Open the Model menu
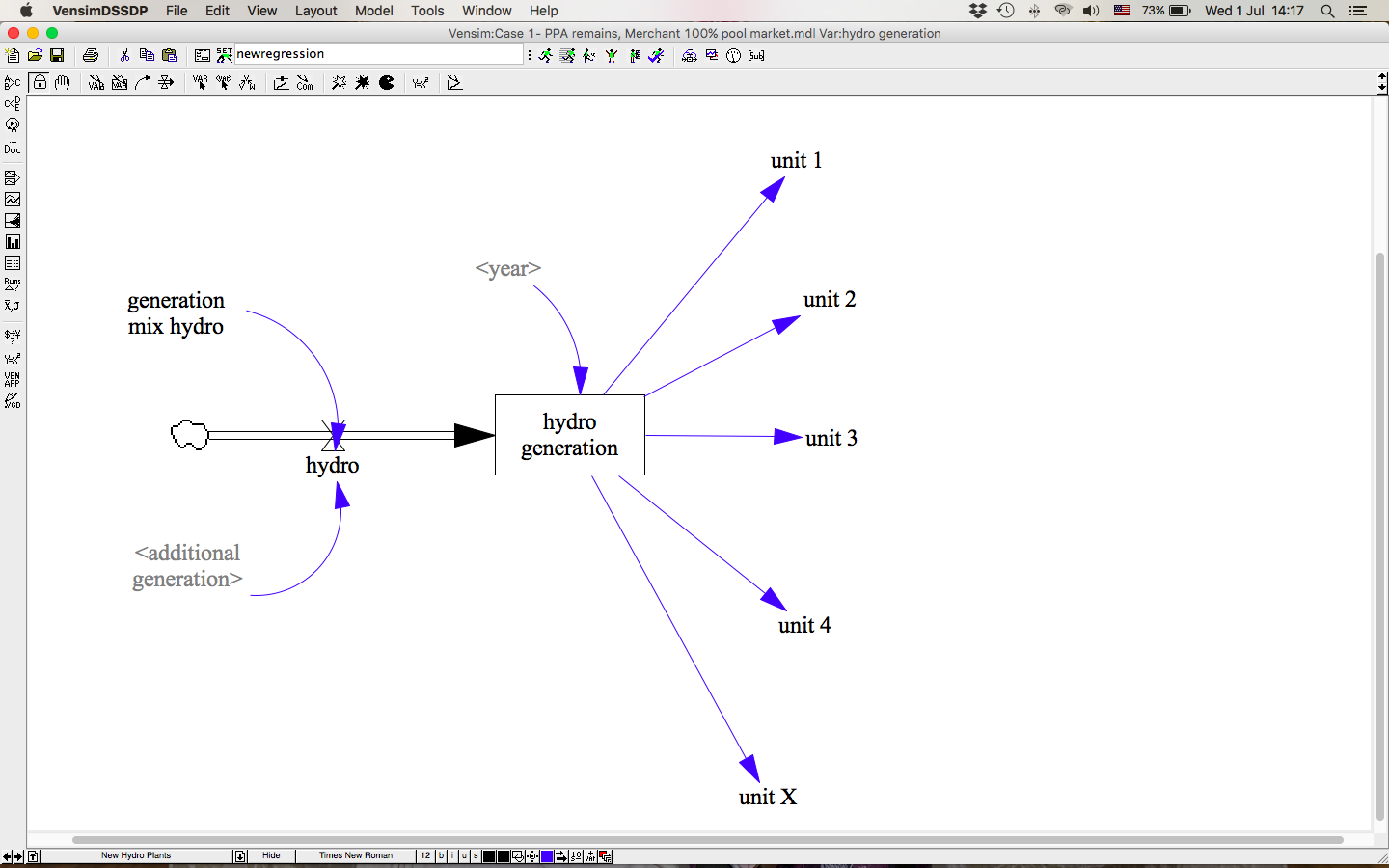The image size is (1389, 868). tap(374, 11)
